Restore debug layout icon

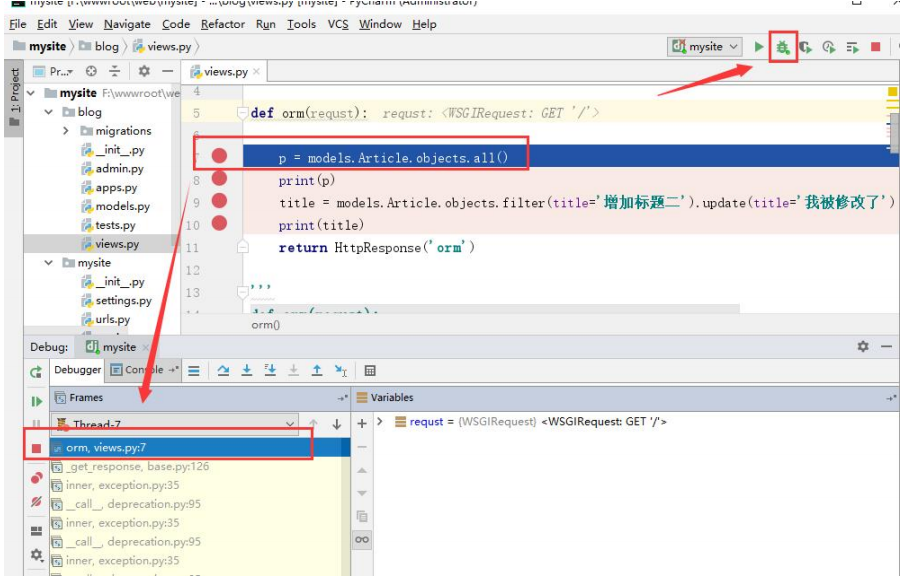tap(36, 531)
